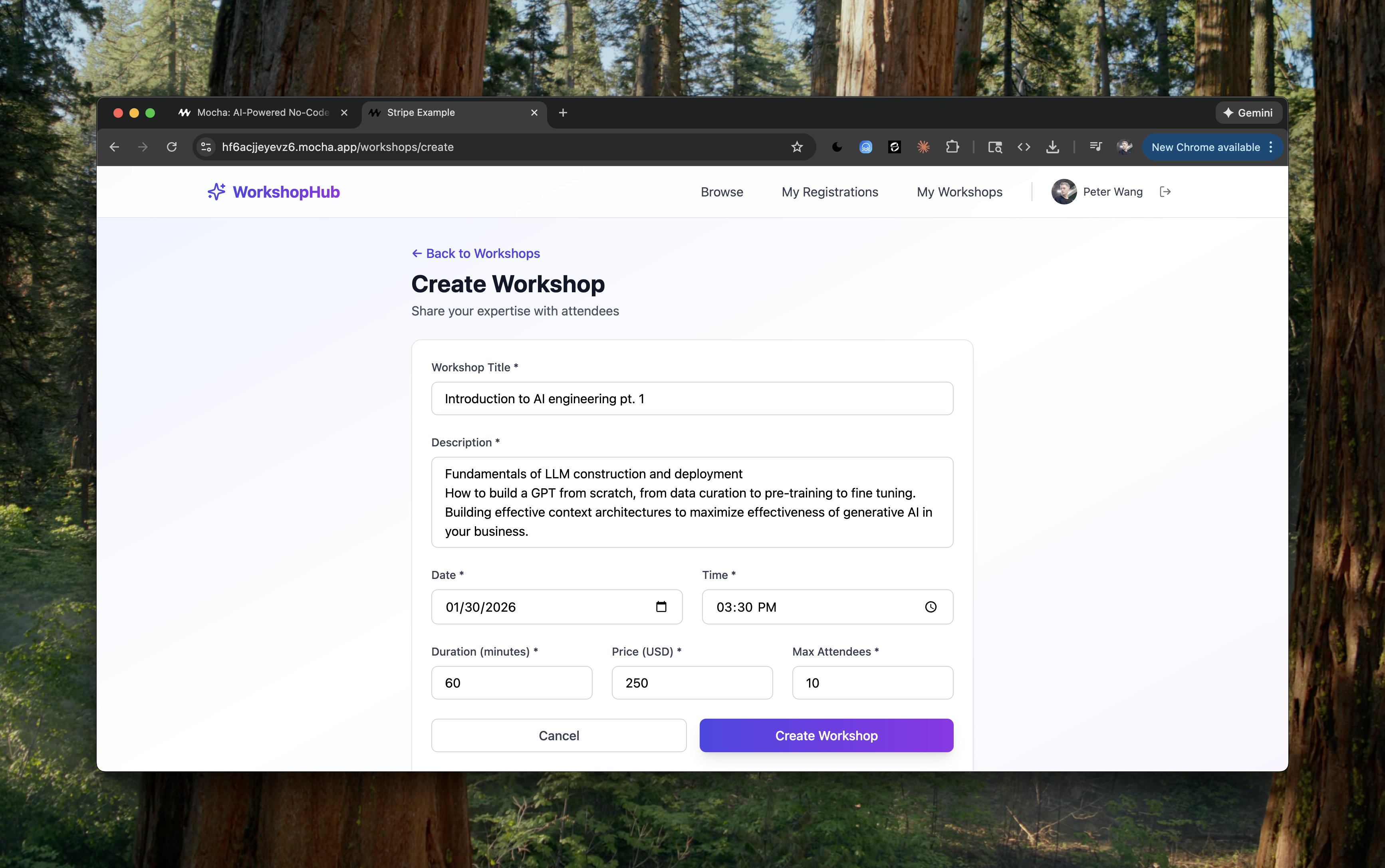Click the orange starburst extension icon
Viewport: 1385px width, 868px height.
tap(923, 147)
